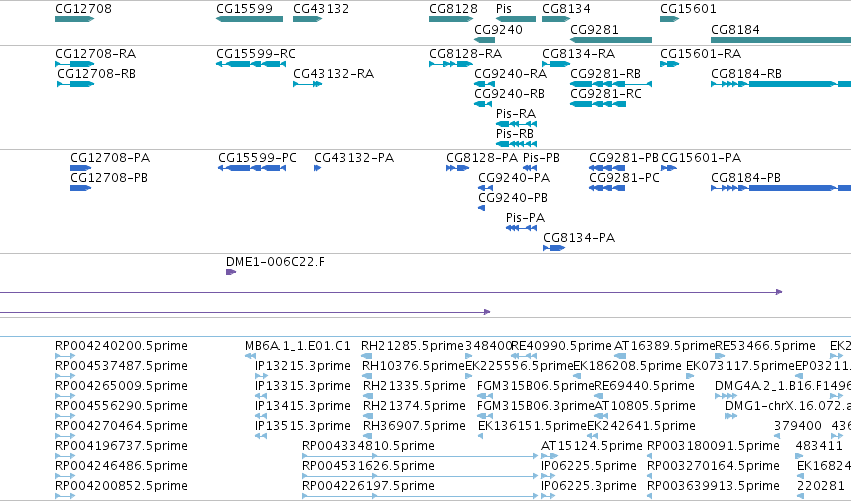Select protein CG9281-PC
Image resolution: width=851 pixels, height=501 pixels.
click(607, 188)
